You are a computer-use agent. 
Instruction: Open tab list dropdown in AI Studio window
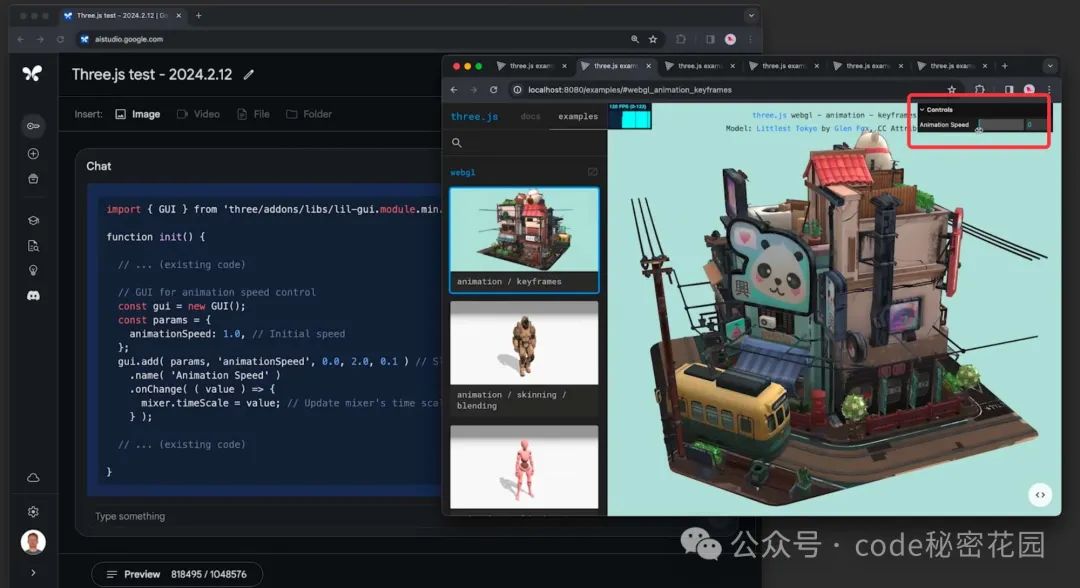pos(751,15)
